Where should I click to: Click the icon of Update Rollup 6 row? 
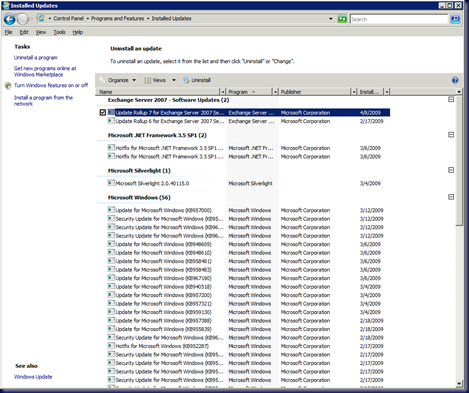(x=111, y=121)
